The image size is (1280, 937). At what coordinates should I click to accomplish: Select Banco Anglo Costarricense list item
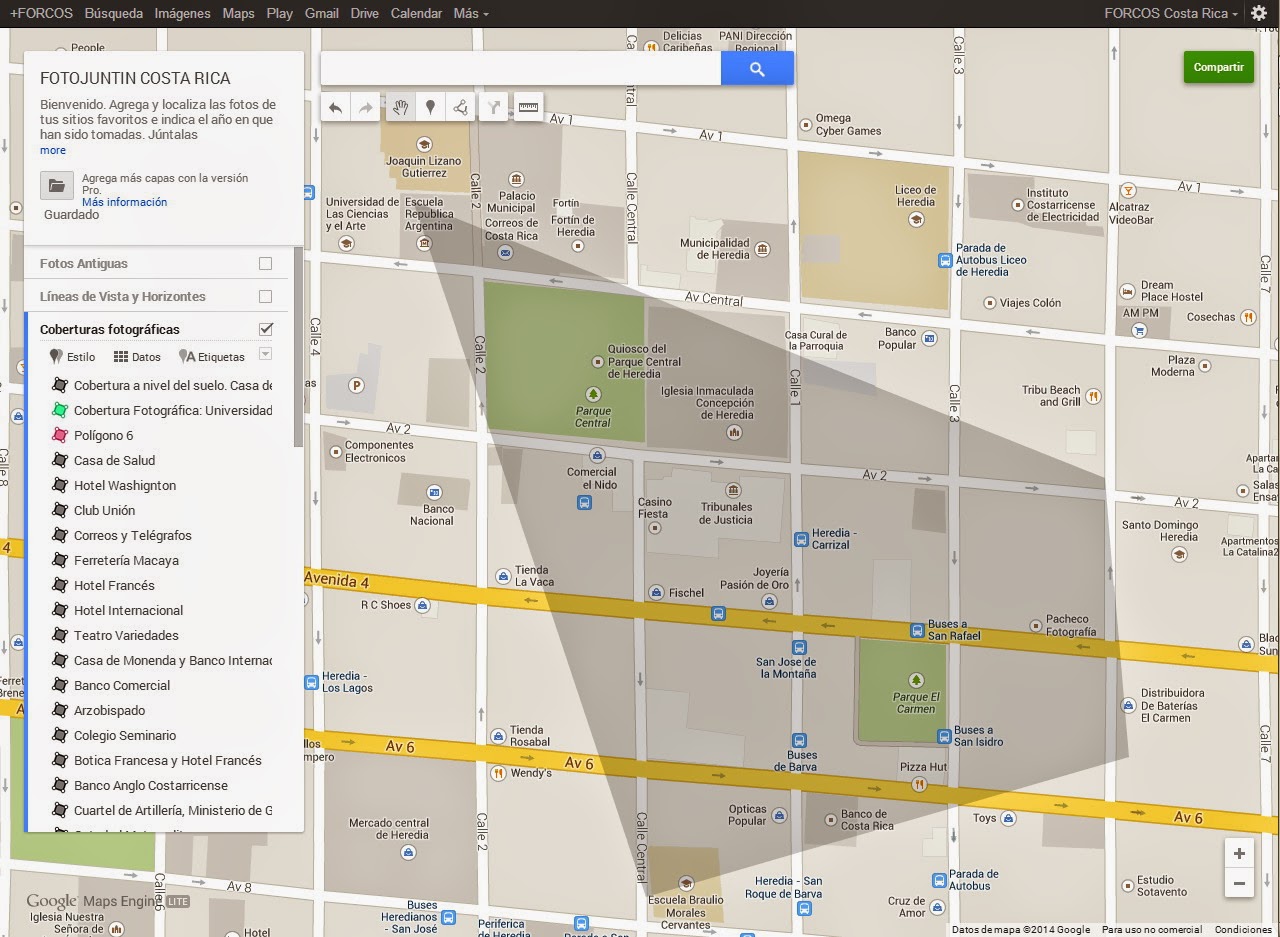pyautogui.click(x=151, y=785)
